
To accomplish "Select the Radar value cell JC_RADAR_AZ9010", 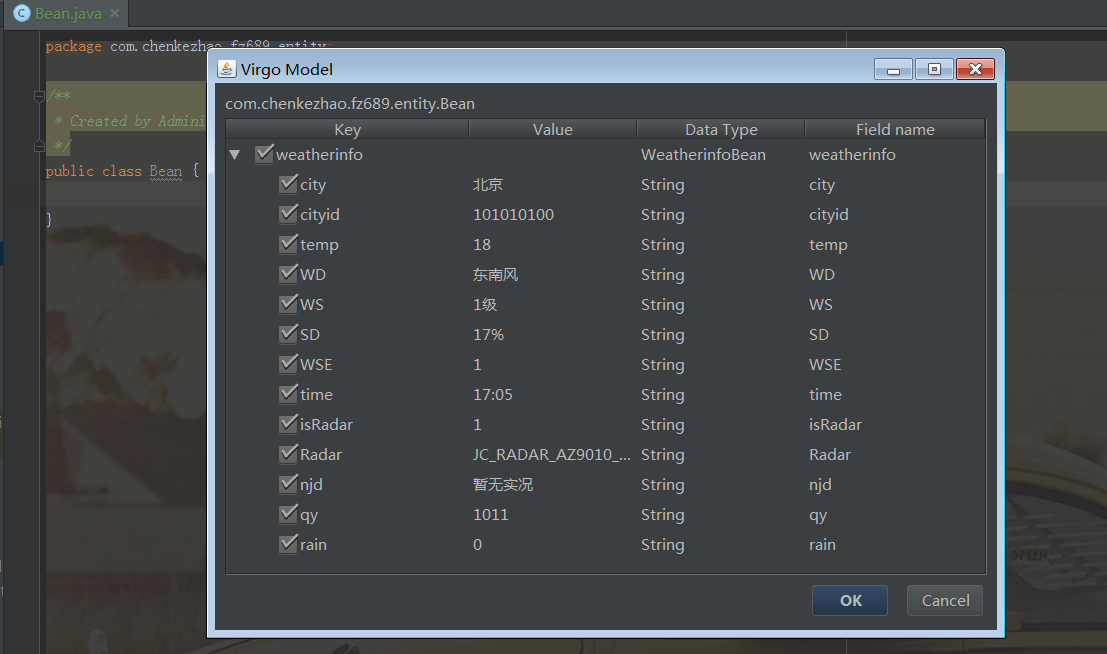I will click(551, 454).
